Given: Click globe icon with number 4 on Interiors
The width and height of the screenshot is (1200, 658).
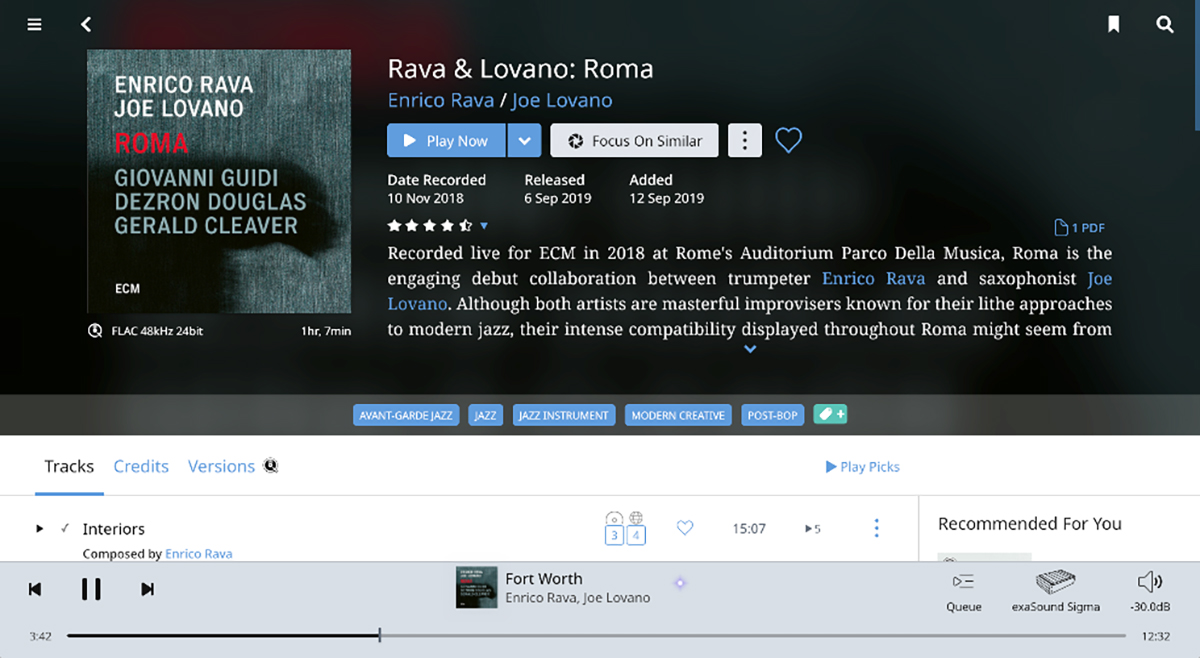Looking at the screenshot, I should click(636, 529).
